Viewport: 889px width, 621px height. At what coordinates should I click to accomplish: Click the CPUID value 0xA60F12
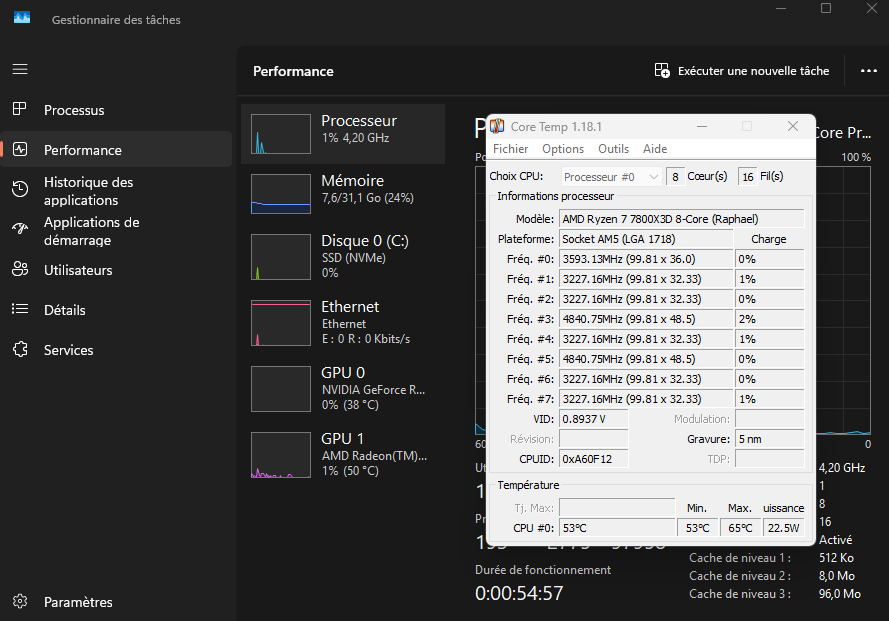click(594, 459)
